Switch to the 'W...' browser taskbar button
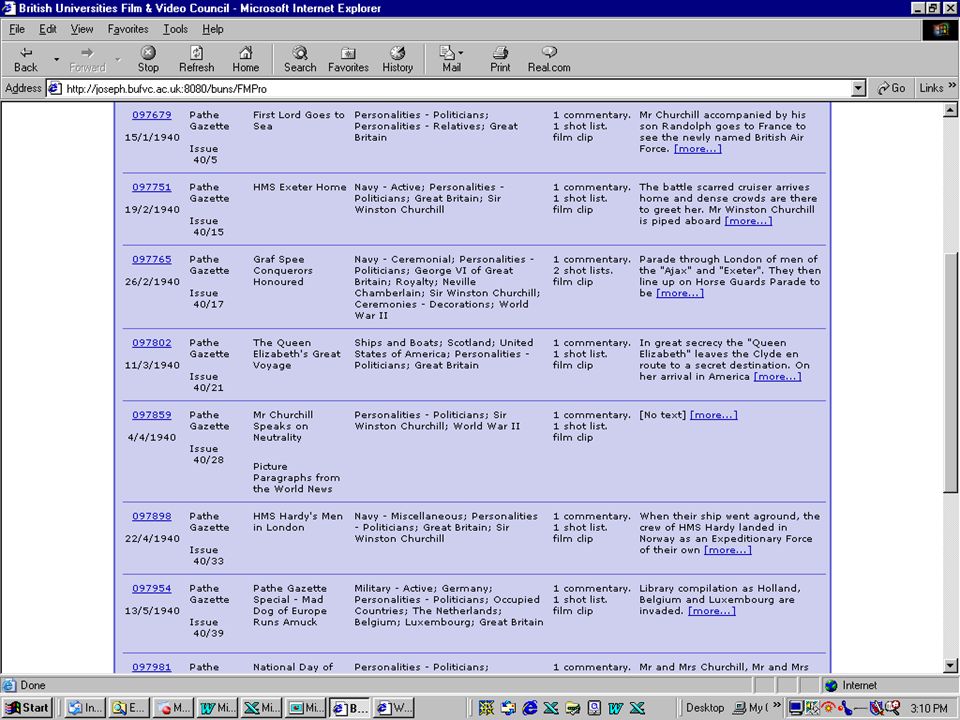The height and width of the screenshot is (720, 960). [x=394, y=708]
